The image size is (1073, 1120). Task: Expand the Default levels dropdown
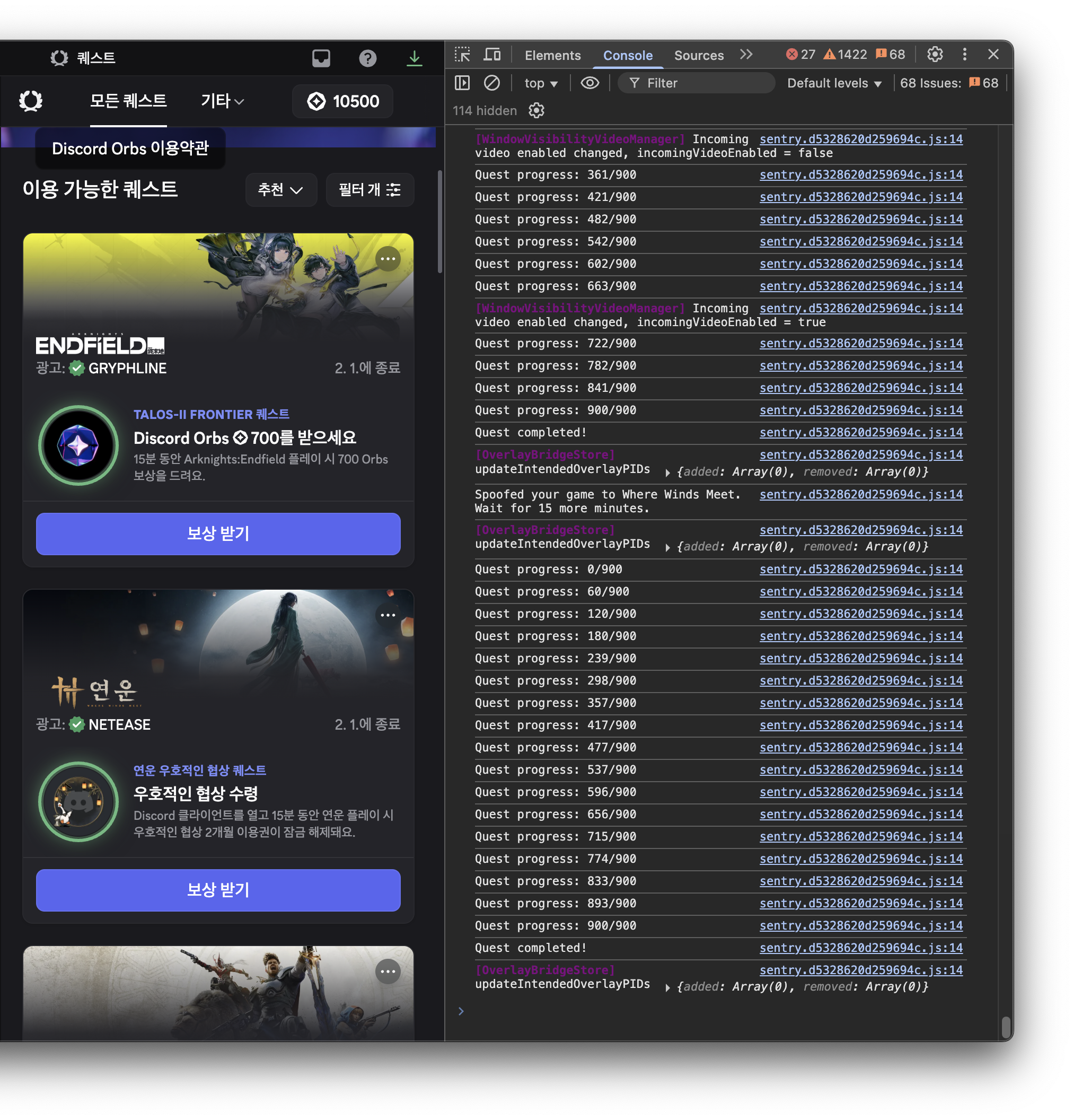833,83
